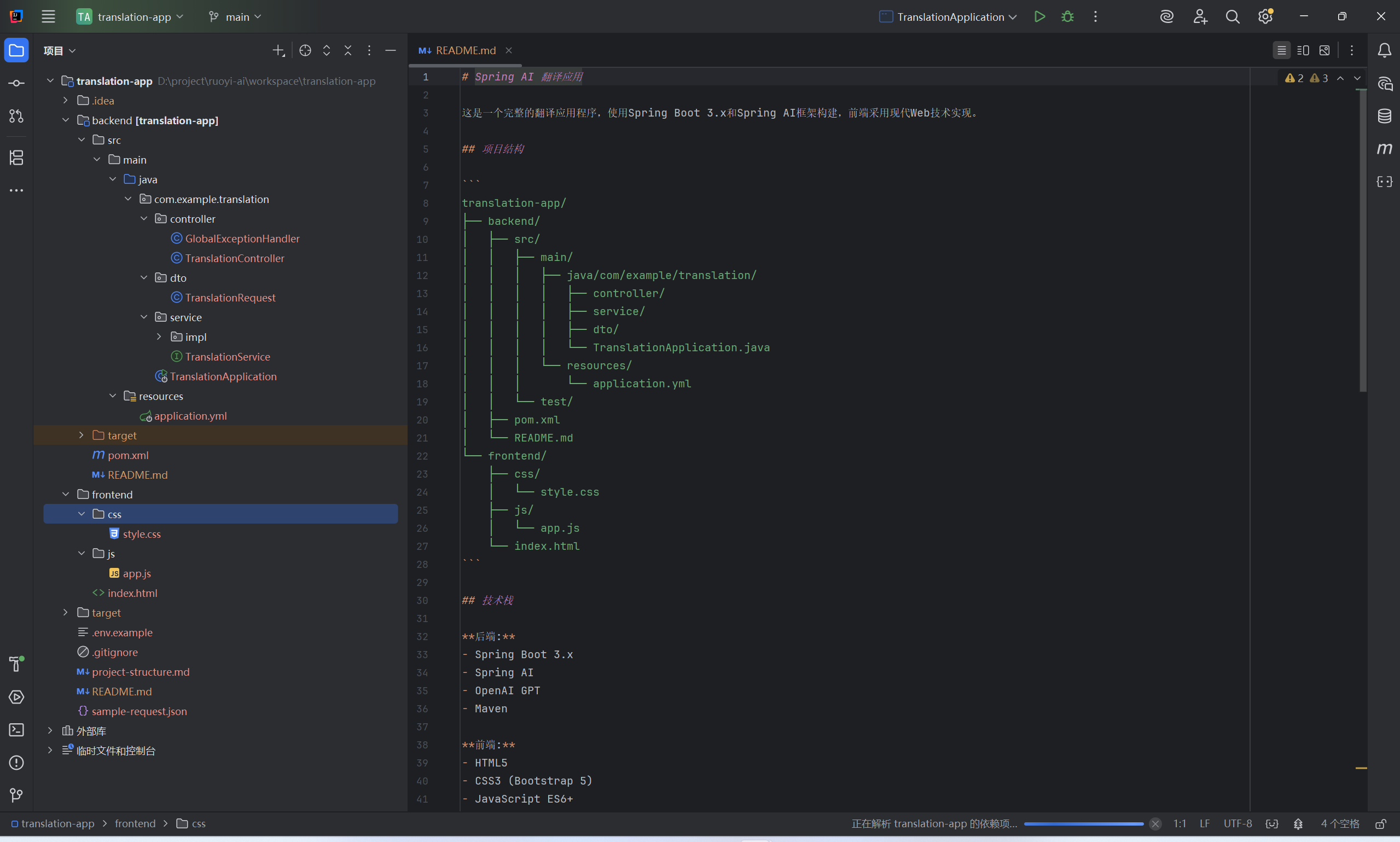This screenshot has width=1400, height=842.
Task: Open the Database tool window
Action: (1384, 117)
